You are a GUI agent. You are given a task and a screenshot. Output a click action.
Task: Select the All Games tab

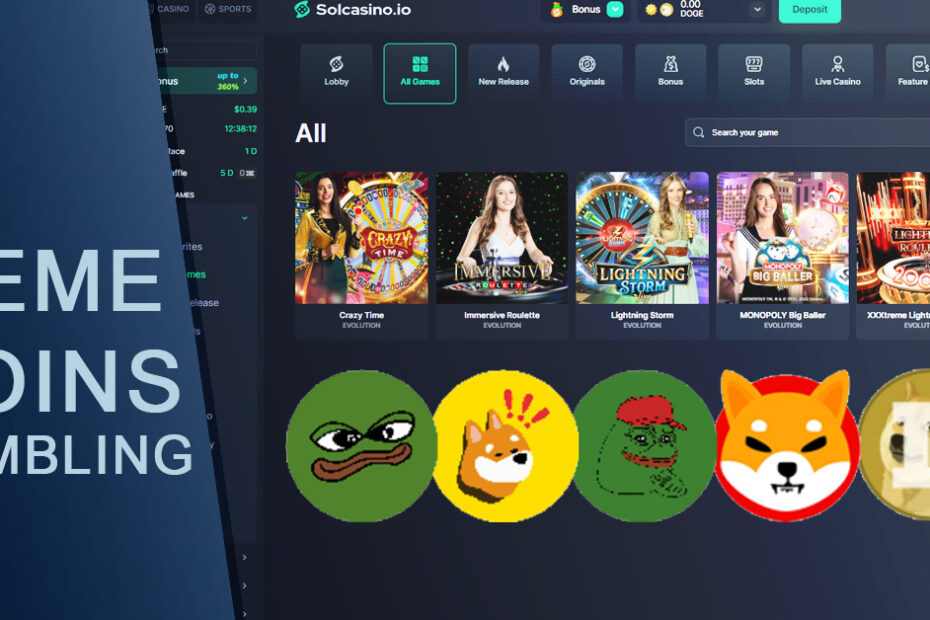420,74
